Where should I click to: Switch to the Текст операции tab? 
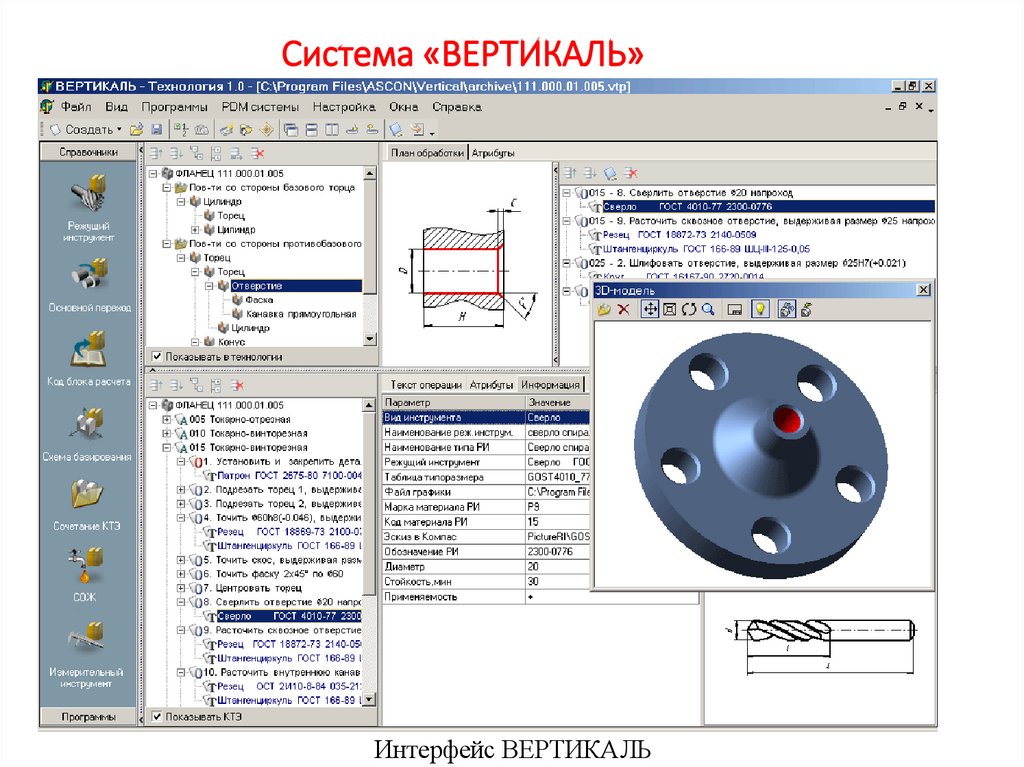(426, 385)
